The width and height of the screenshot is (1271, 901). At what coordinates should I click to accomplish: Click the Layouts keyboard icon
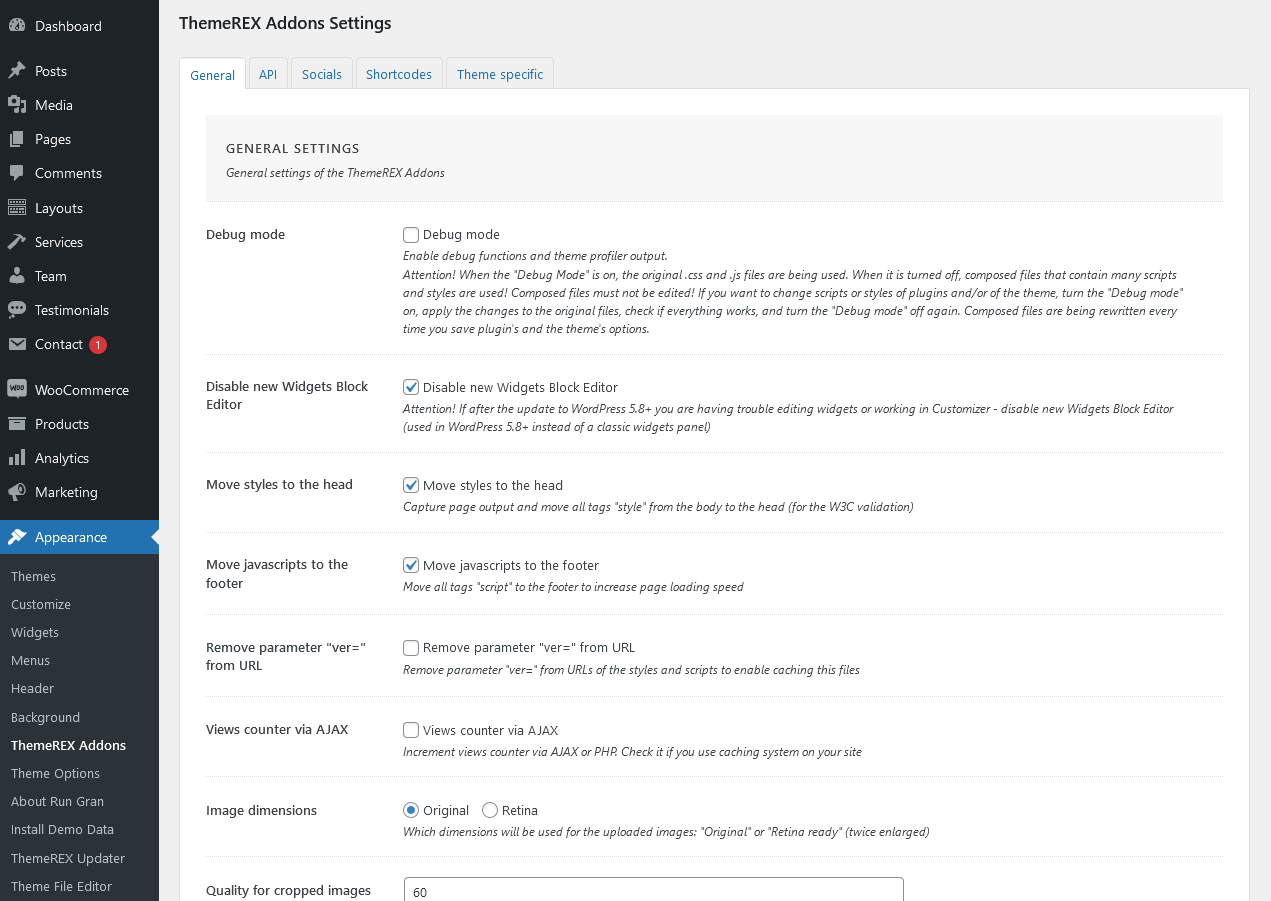tap(17, 208)
